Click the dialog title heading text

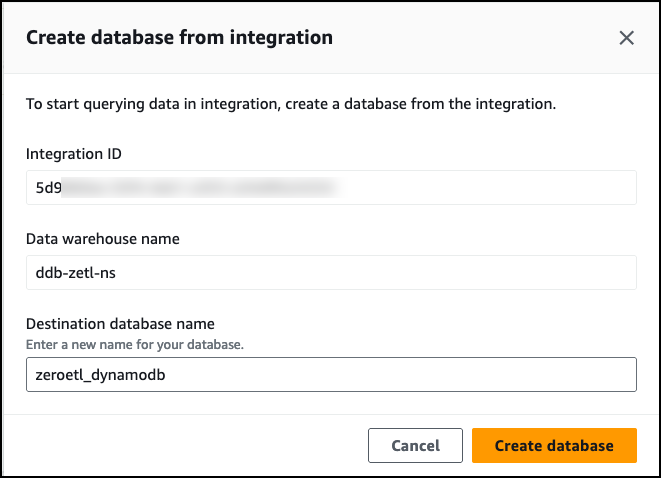pos(179,38)
